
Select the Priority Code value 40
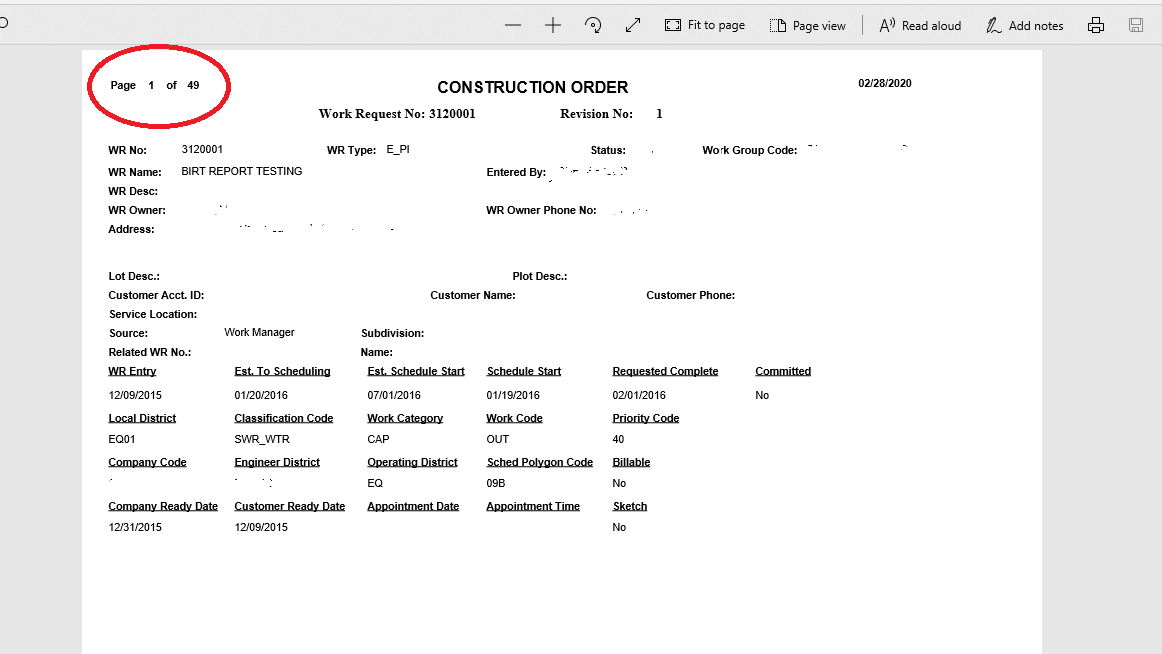(618, 439)
